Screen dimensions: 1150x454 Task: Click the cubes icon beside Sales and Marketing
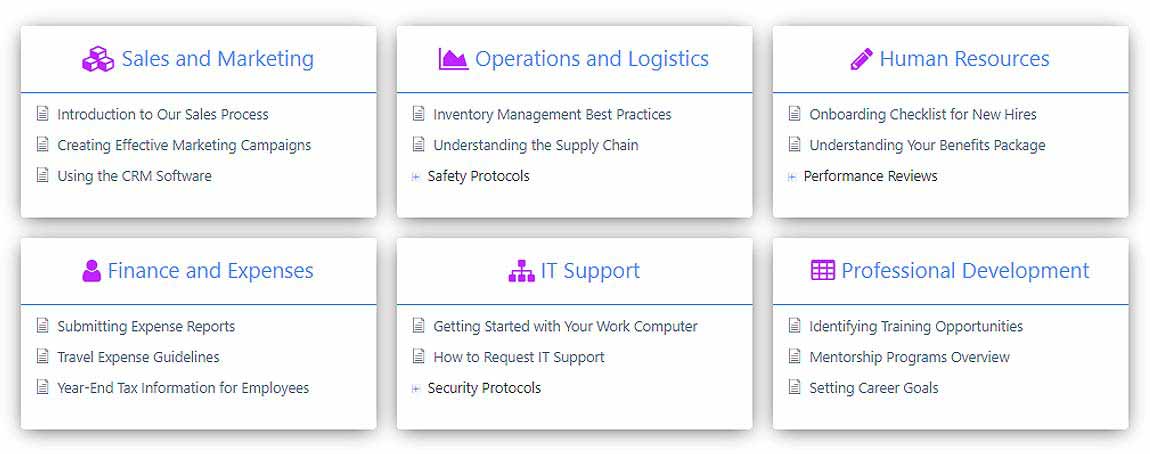point(98,60)
